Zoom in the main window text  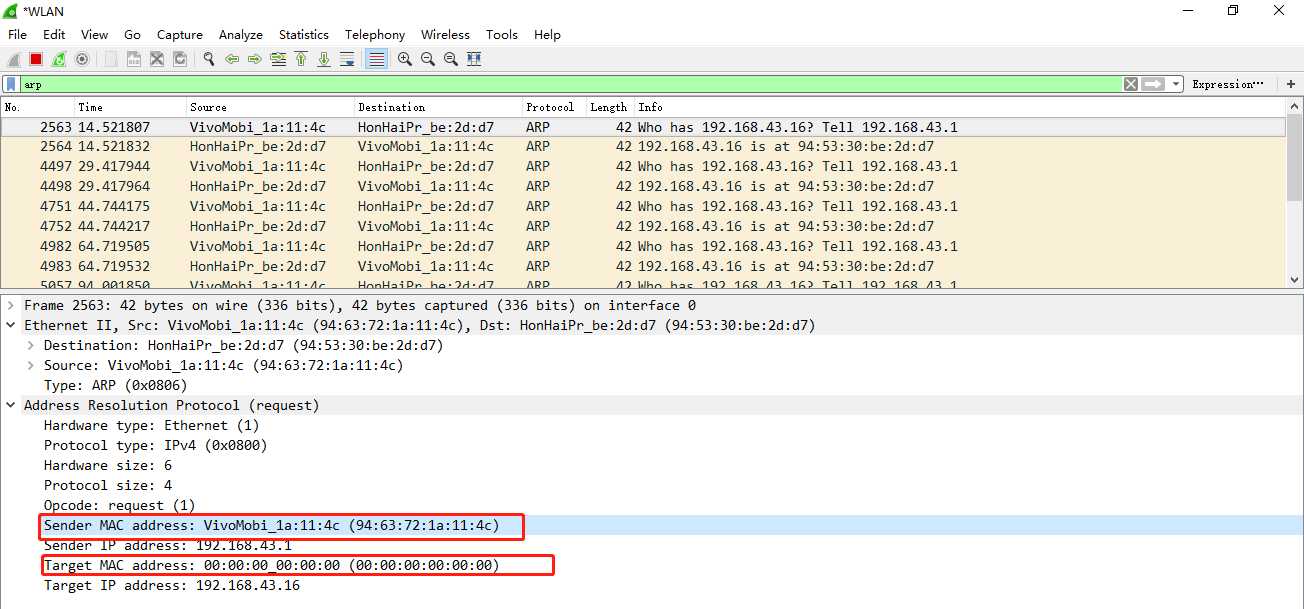[405, 59]
